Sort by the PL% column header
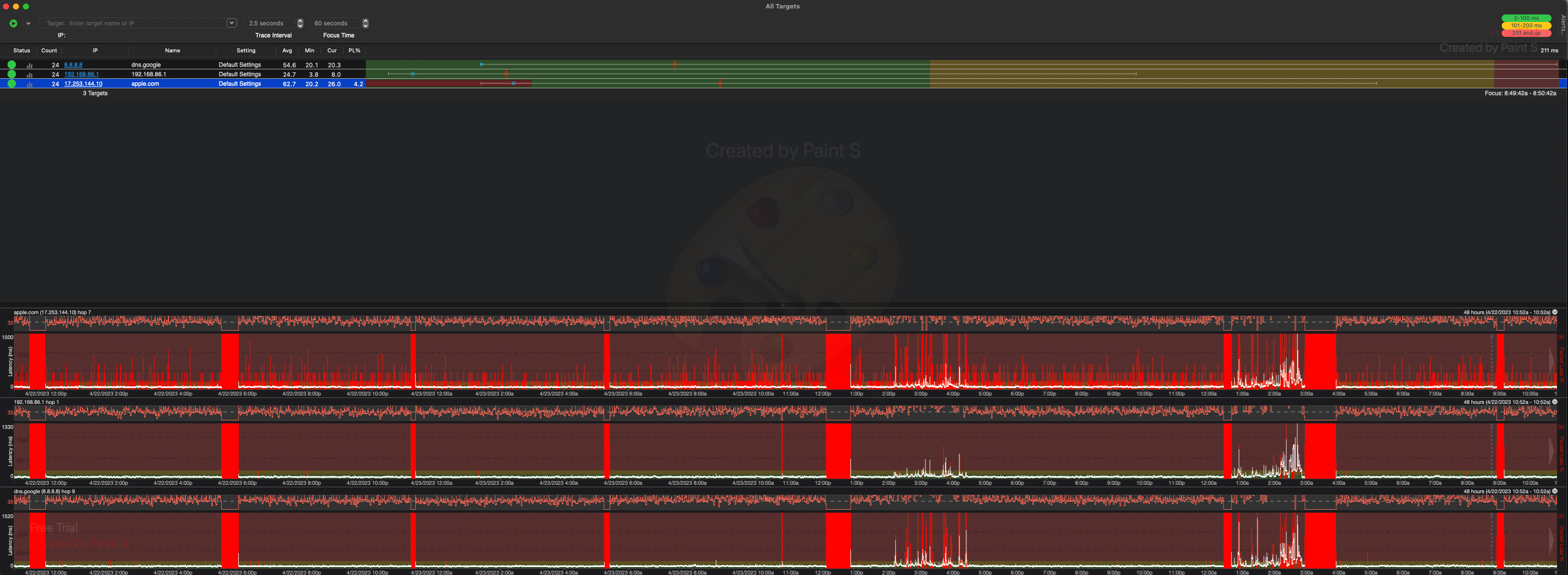 (354, 50)
